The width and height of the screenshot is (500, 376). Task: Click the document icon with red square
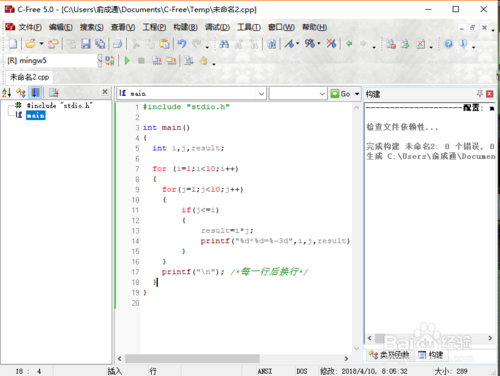[391, 44]
